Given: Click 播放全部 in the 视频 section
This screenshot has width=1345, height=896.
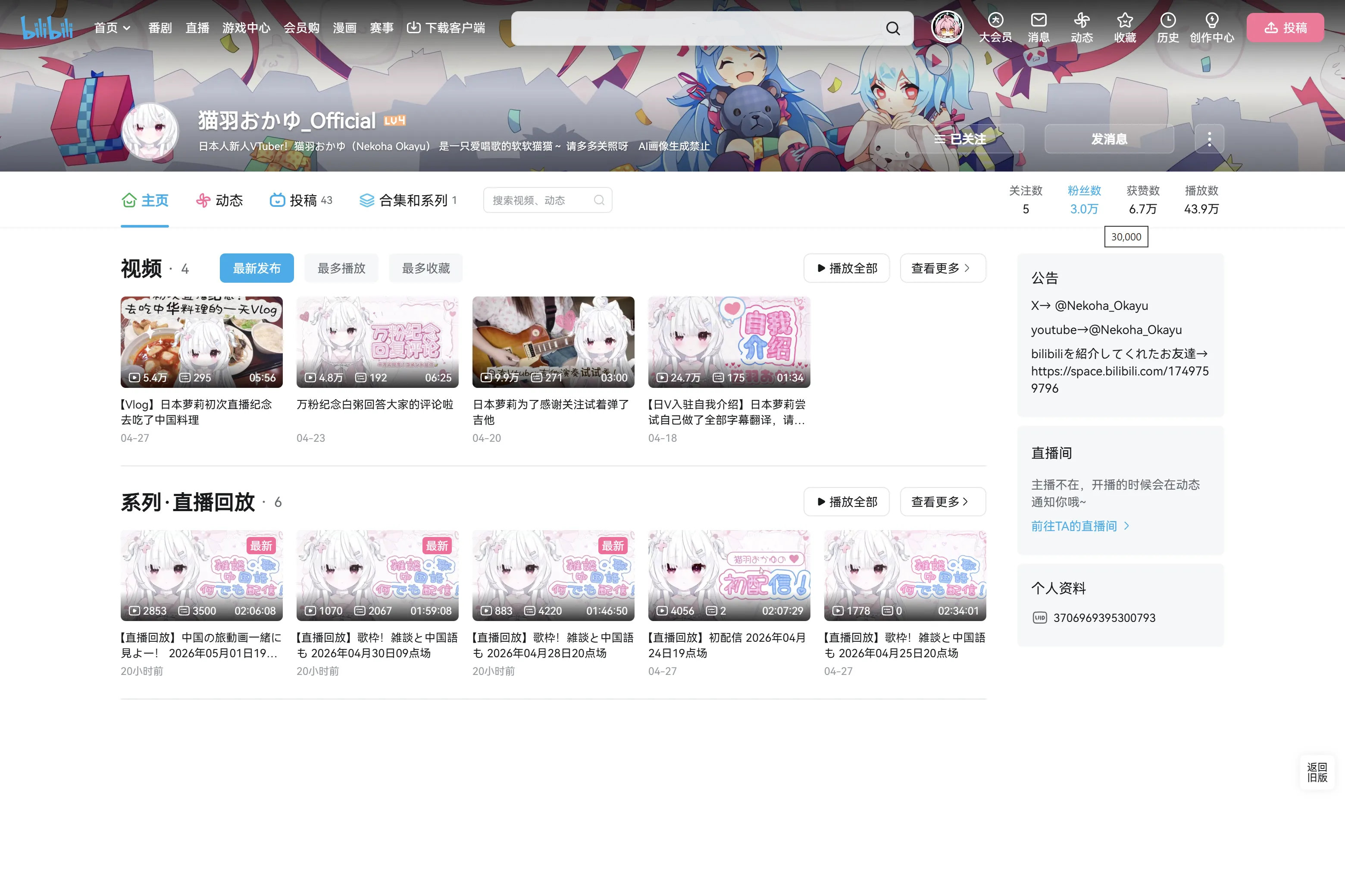Looking at the screenshot, I should click(847, 268).
